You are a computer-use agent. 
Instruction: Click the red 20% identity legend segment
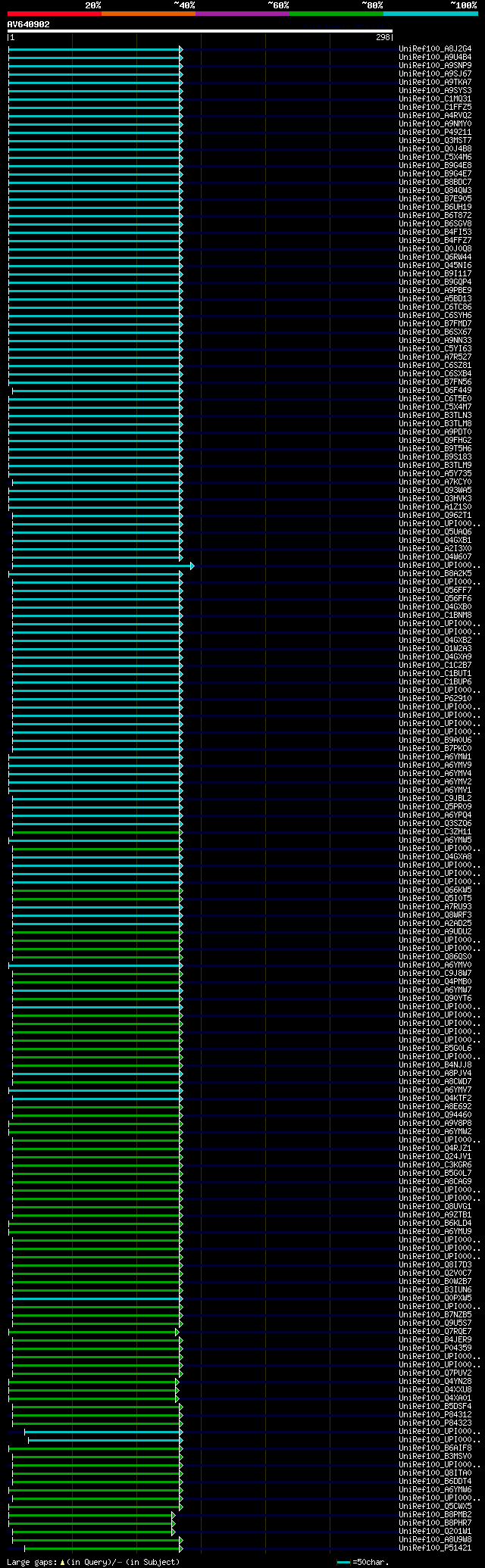click(x=55, y=13)
